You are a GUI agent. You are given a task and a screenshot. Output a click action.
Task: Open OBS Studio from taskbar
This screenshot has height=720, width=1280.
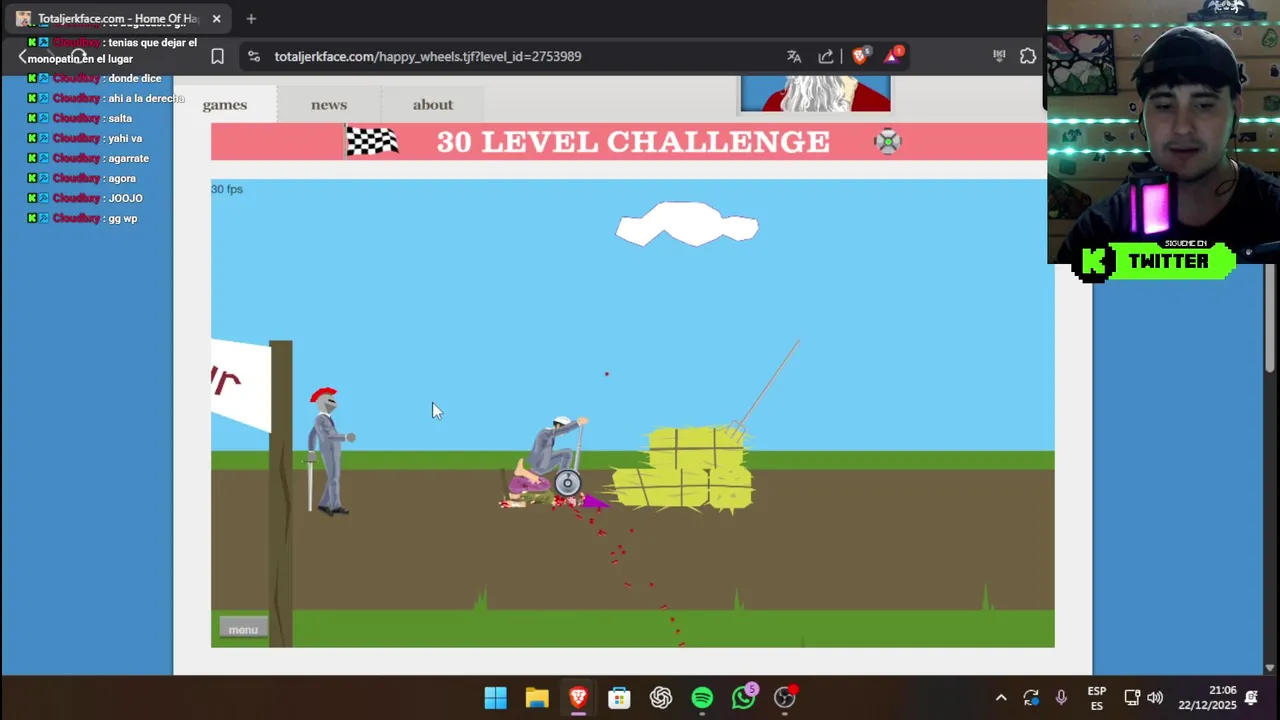[785, 696]
